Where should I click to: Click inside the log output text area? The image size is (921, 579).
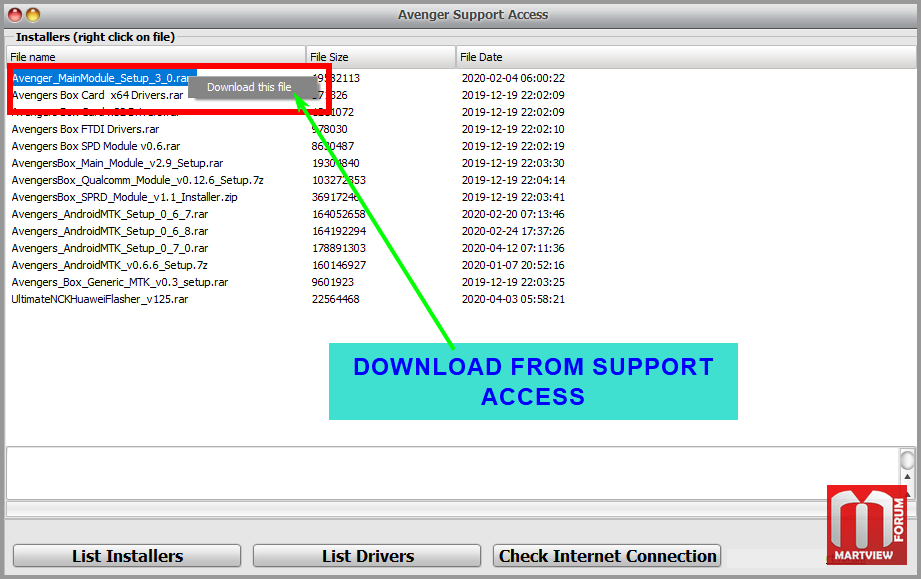pyautogui.click(x=452, y=473)
